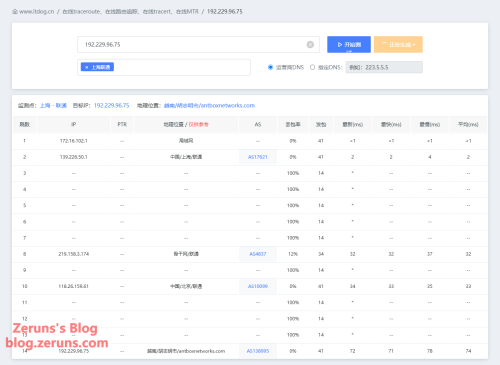Image resolution: width=500 pixels, height=365 pixels.
Task: Click the IP column header
Action: (74, 125)
